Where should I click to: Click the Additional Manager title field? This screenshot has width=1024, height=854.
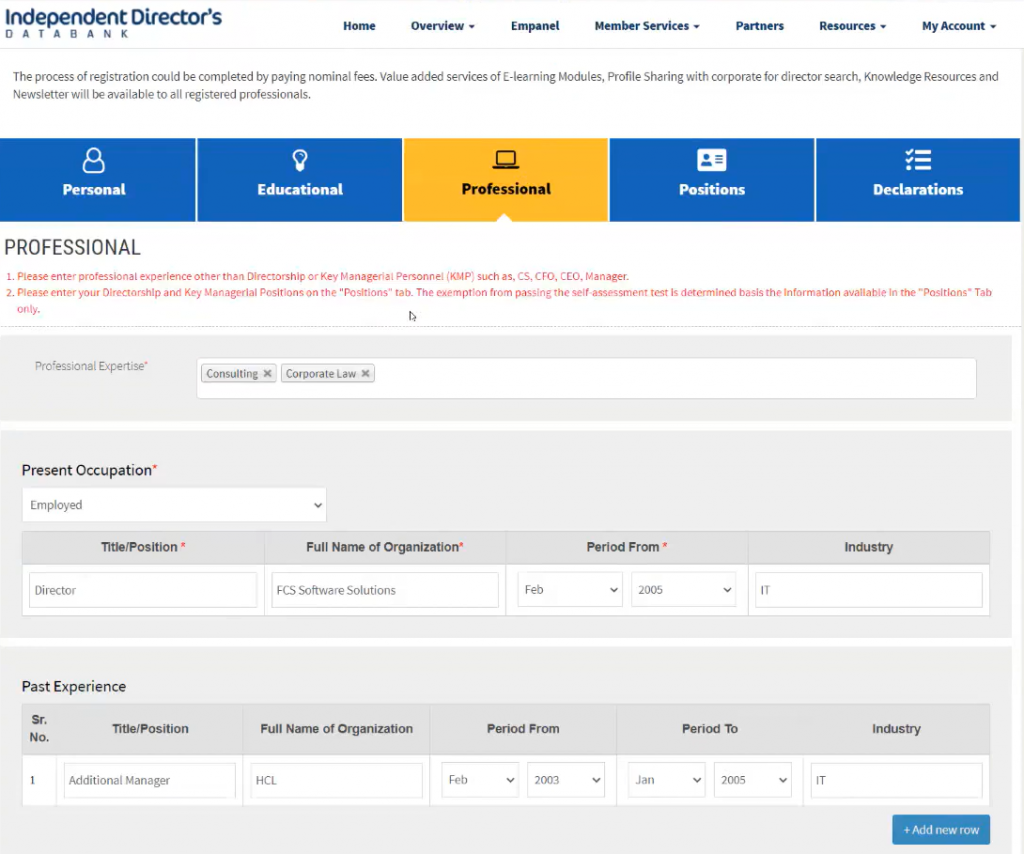click(149, 780)
